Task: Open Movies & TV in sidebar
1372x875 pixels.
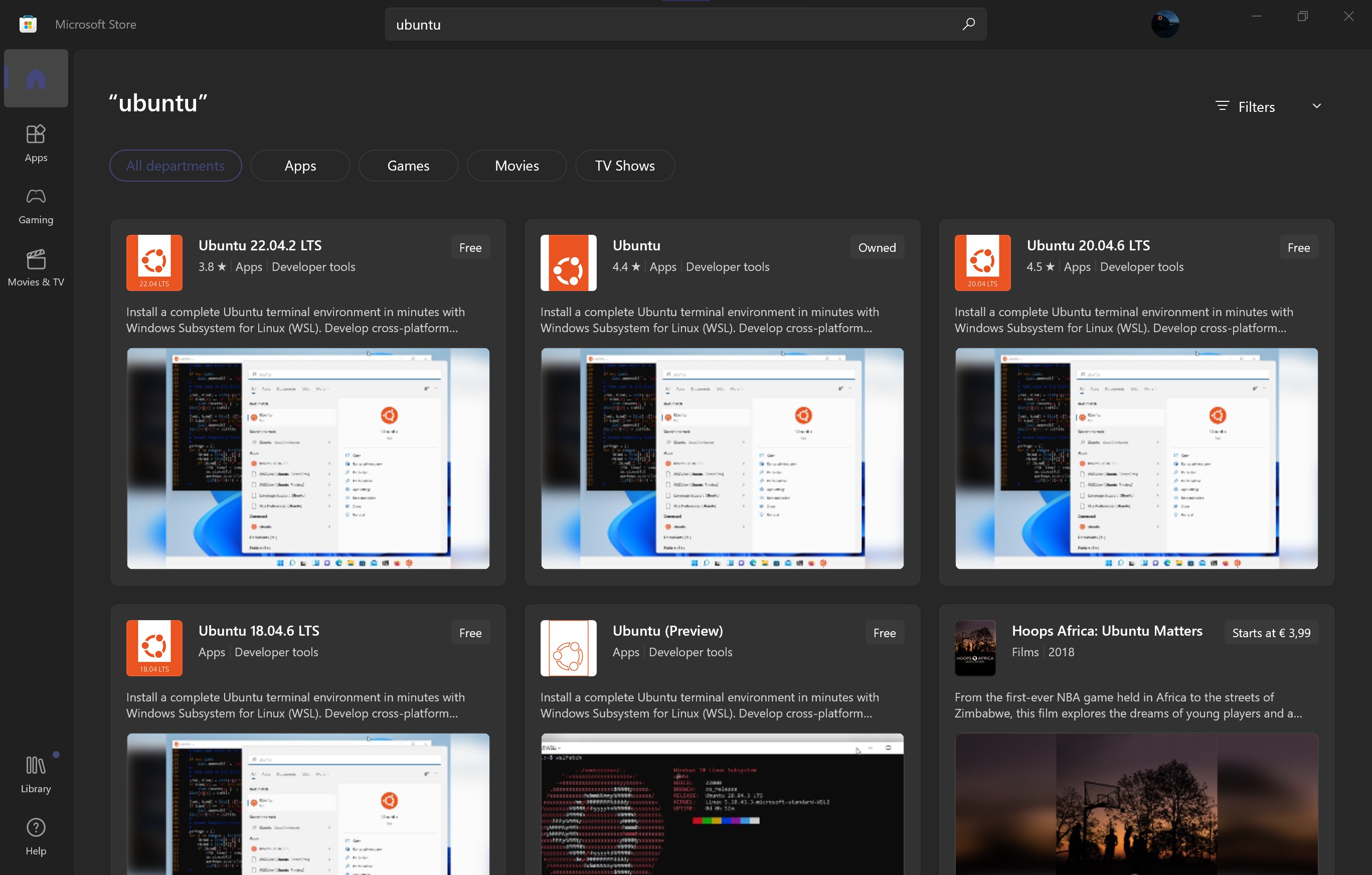Action: coord(36,268)
